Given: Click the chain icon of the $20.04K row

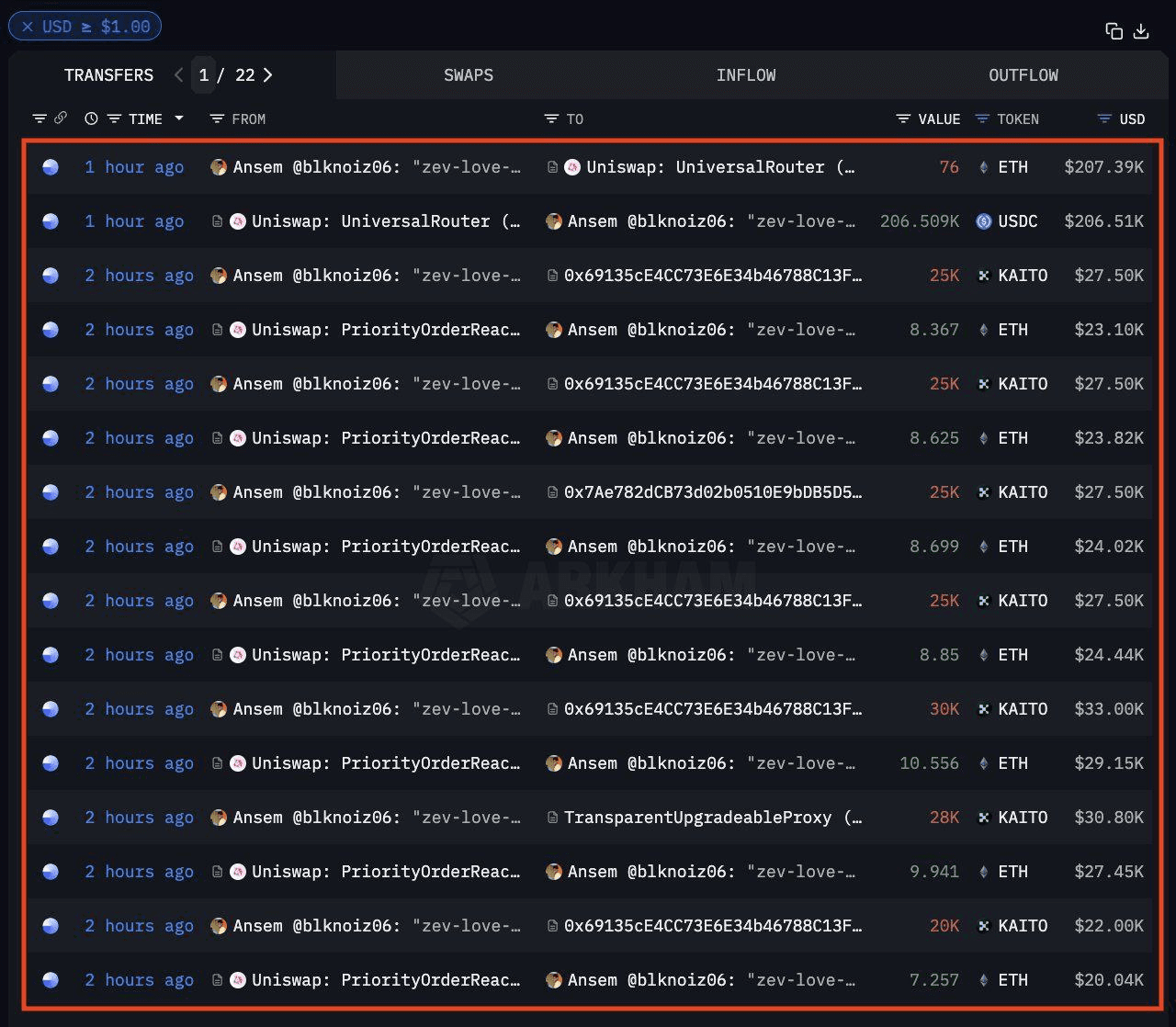Looking at the screenshot, I should click(x=51, y=980).
